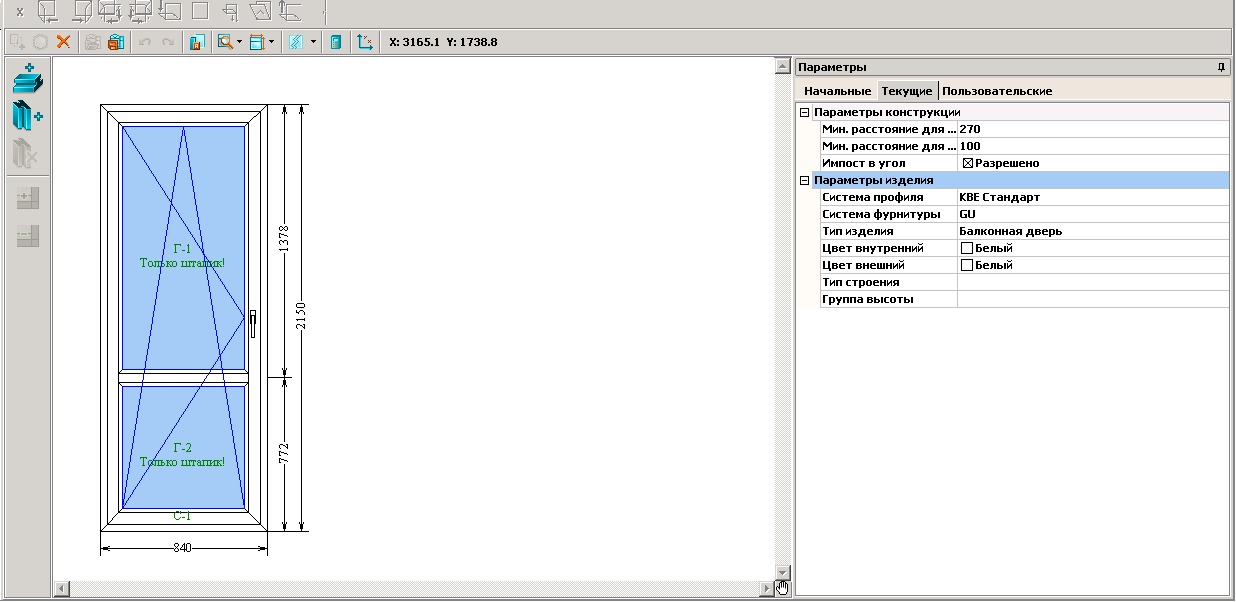Click the dimension display icon
Screen dimensions: 1236x602
[257, 42]
